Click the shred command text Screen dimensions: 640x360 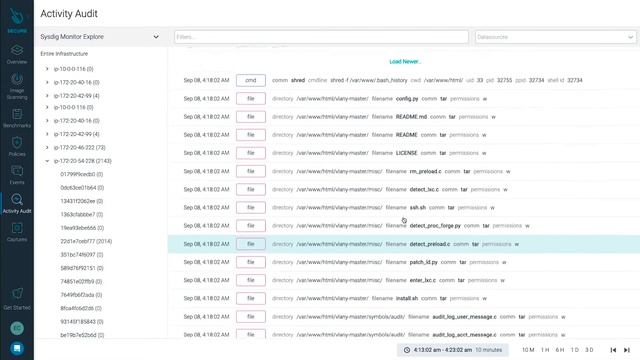click(x=298, y=80)
